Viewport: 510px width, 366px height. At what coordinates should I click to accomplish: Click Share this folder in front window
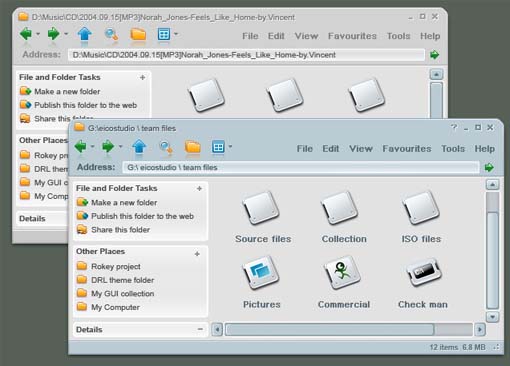pos(113,230)
